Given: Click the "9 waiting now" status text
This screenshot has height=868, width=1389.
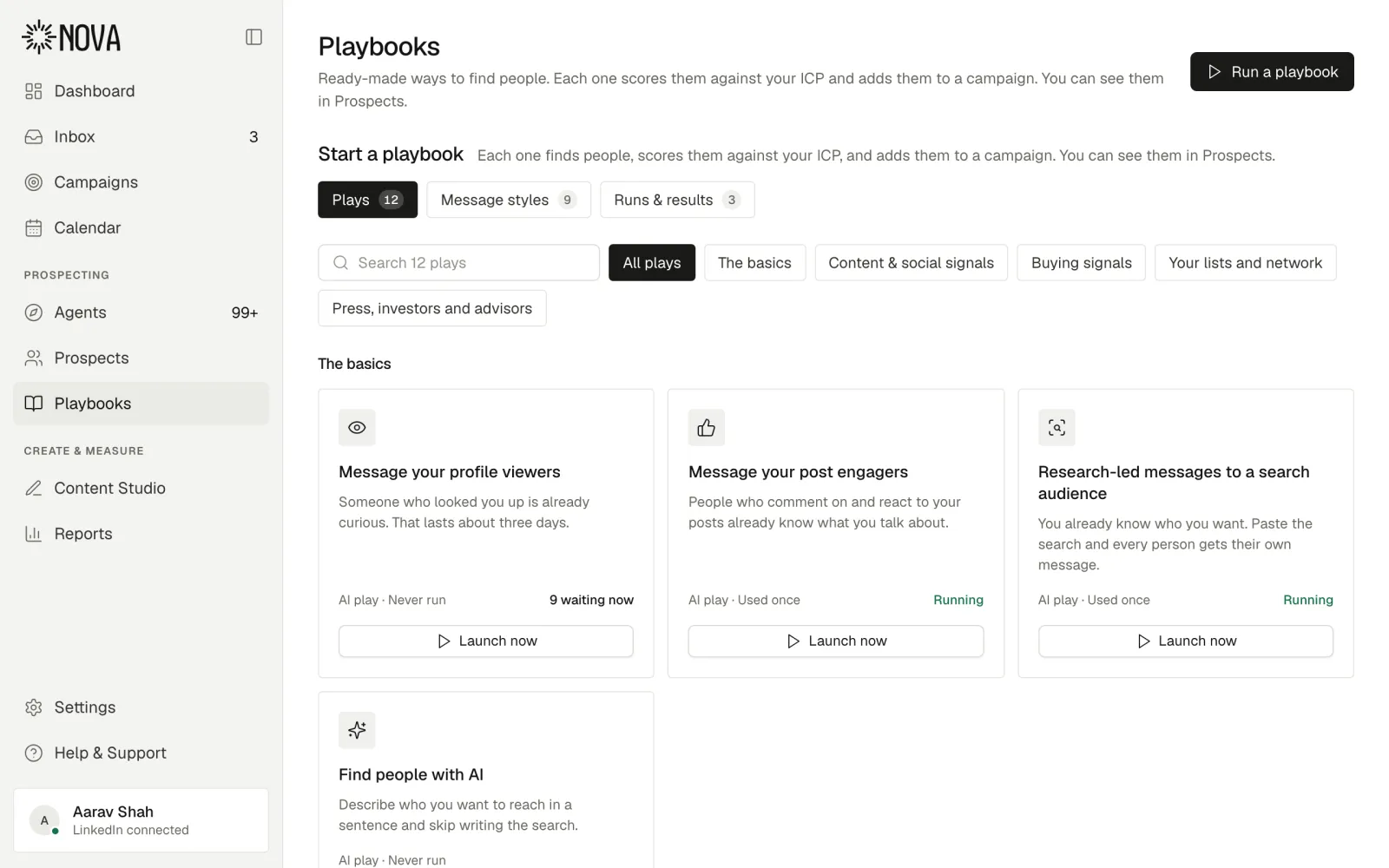Looking at the screenshot, I should click(x=591, y=600).
